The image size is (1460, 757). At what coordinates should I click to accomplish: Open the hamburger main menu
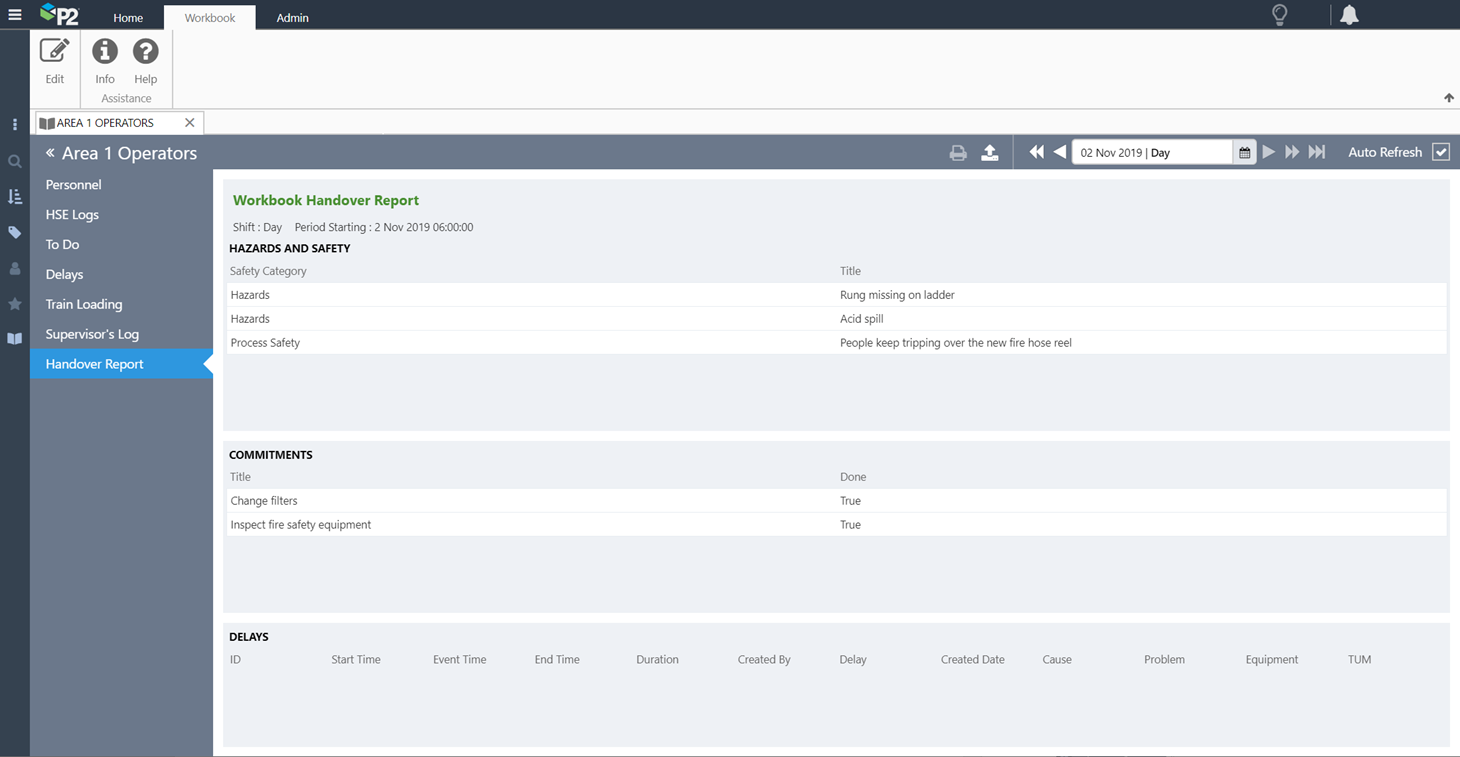[x=15, y=15]
